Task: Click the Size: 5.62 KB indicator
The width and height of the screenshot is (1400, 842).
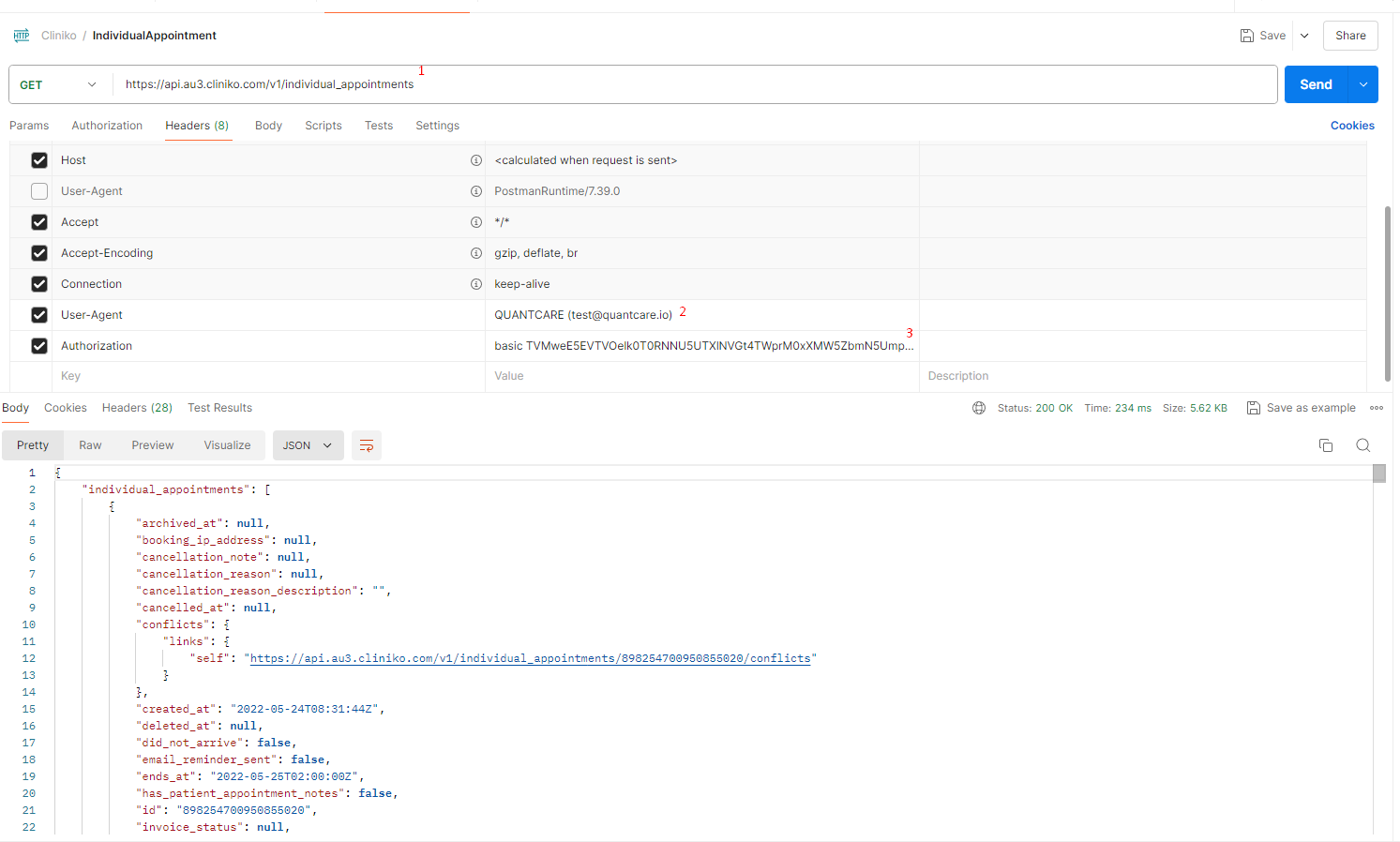Action: point(1195,408)
